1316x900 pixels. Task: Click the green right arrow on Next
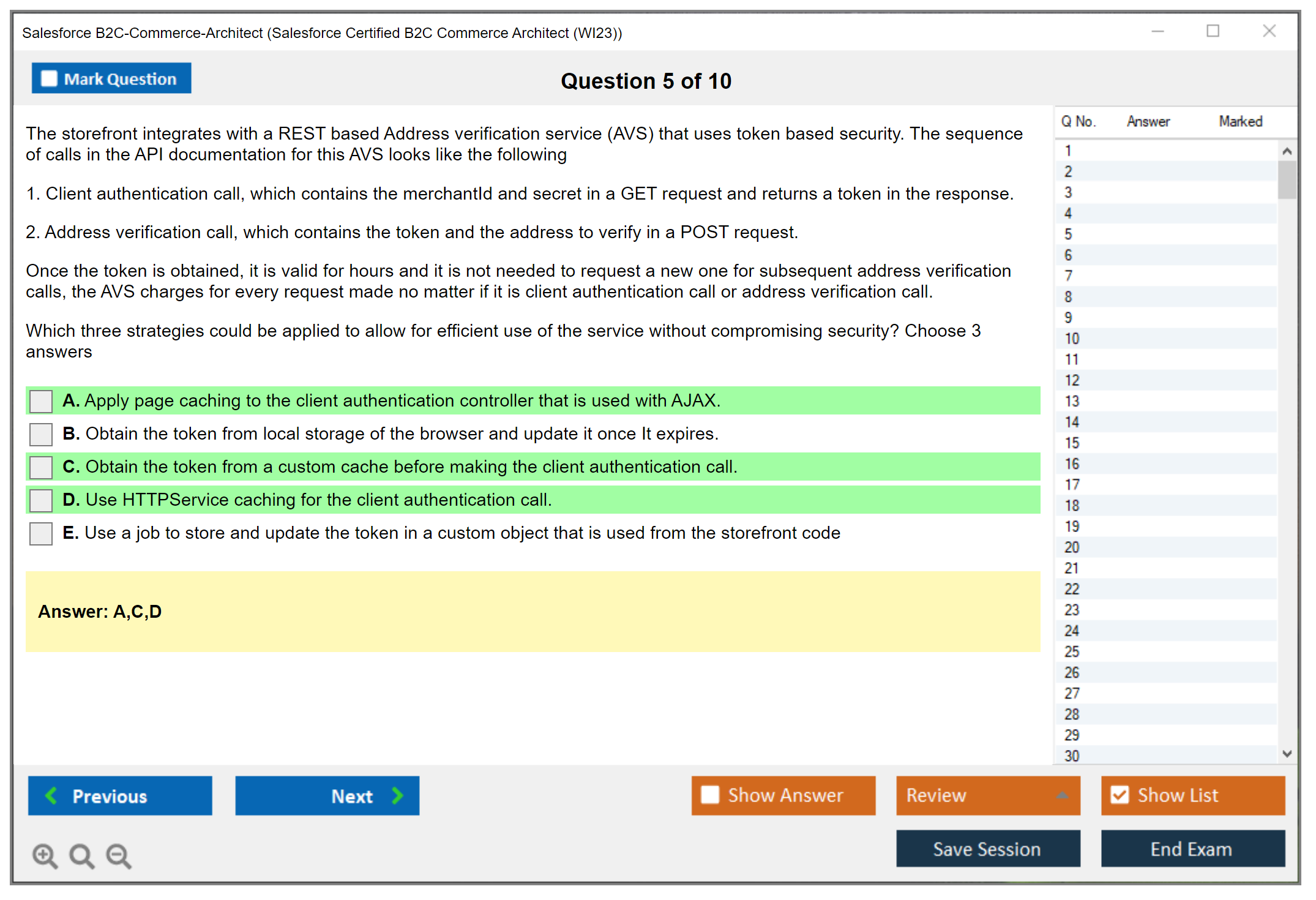pos(397,795)
